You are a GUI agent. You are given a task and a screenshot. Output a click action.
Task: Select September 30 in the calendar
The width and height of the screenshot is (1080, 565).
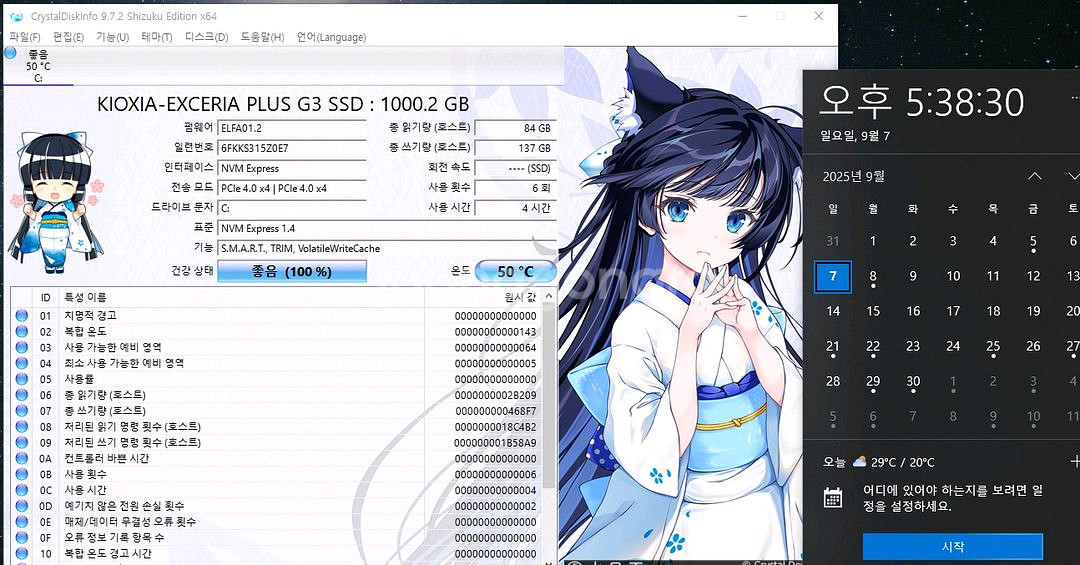pos(913,382)
